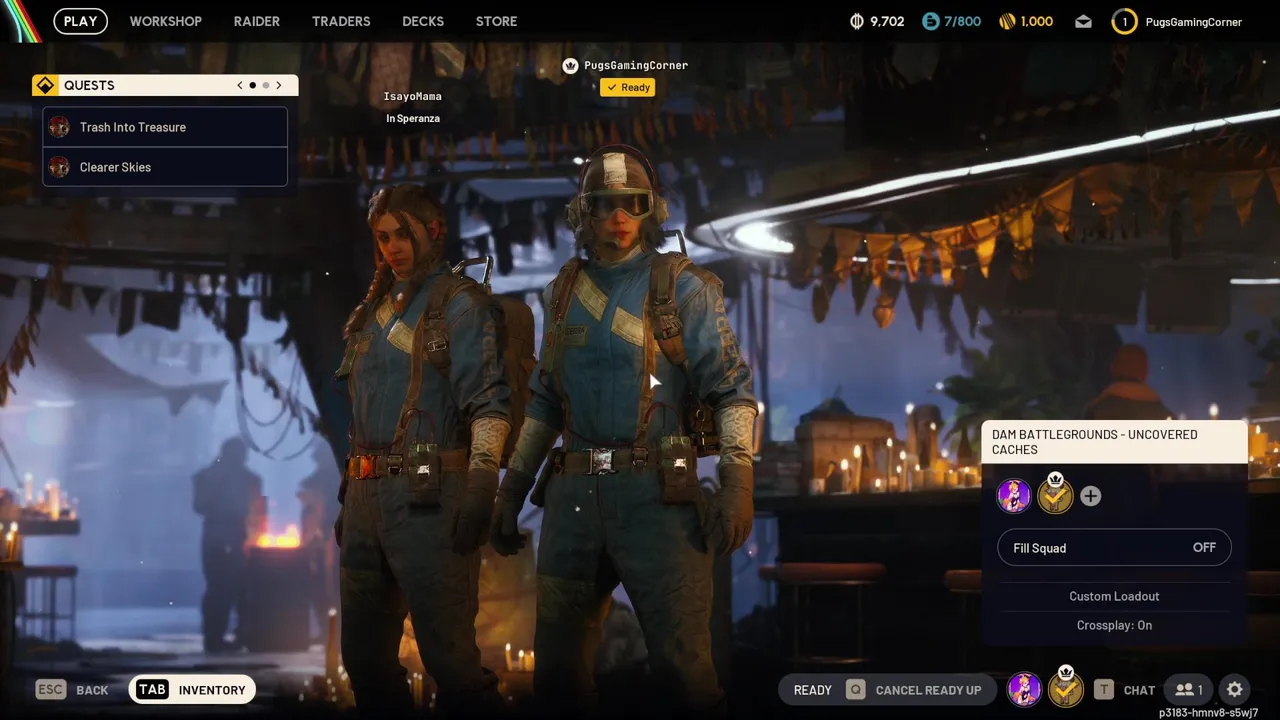
Task: Select the first quest page dot
Action: [x=253, y=85]
